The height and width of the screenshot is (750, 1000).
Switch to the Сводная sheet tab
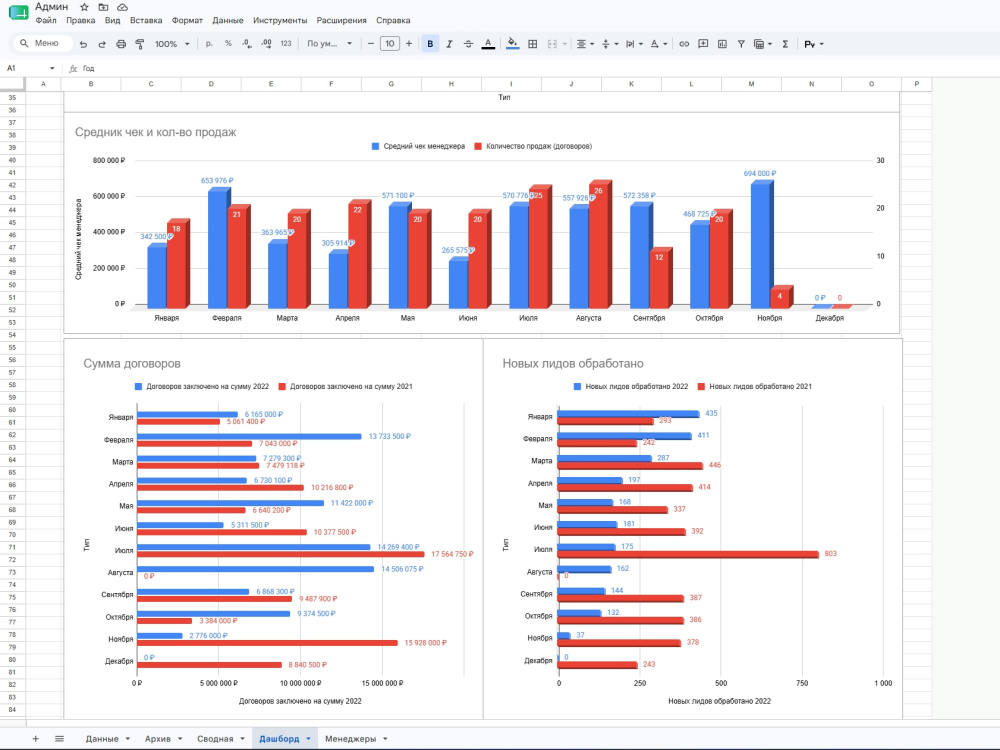[215, 739]
